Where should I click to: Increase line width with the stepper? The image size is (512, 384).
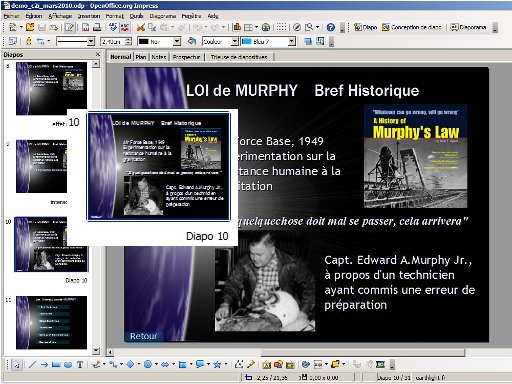pyautogui.click(x=129, y=39)
